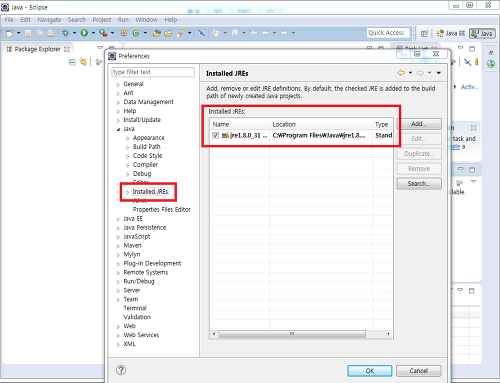Click the Last Edit Location arrow icon

(x=253, y=33)
